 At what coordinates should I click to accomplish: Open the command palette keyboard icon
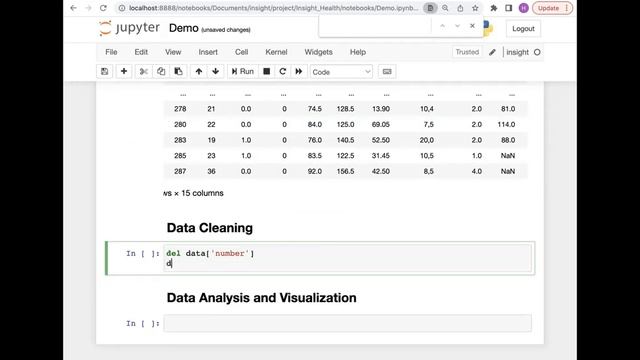(387, 71)
